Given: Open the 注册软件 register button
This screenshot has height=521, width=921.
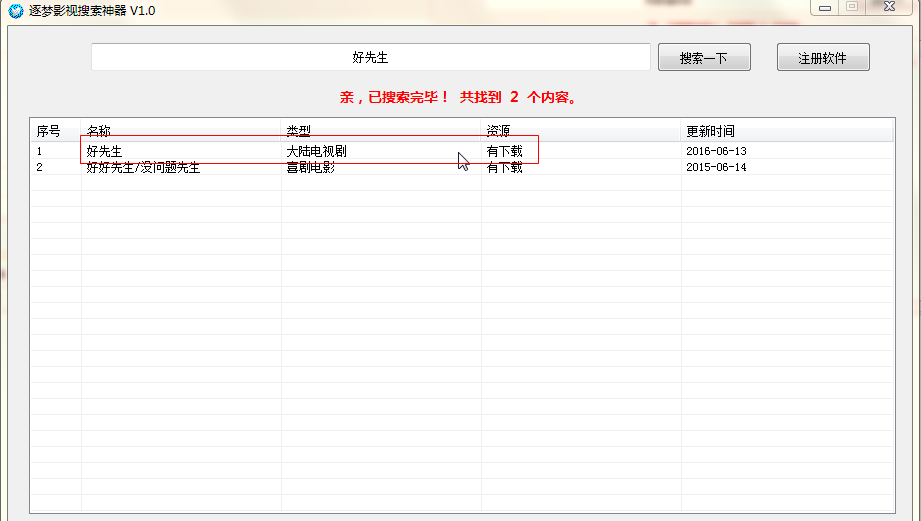Looking at the screenshot, I should point(822,58).
